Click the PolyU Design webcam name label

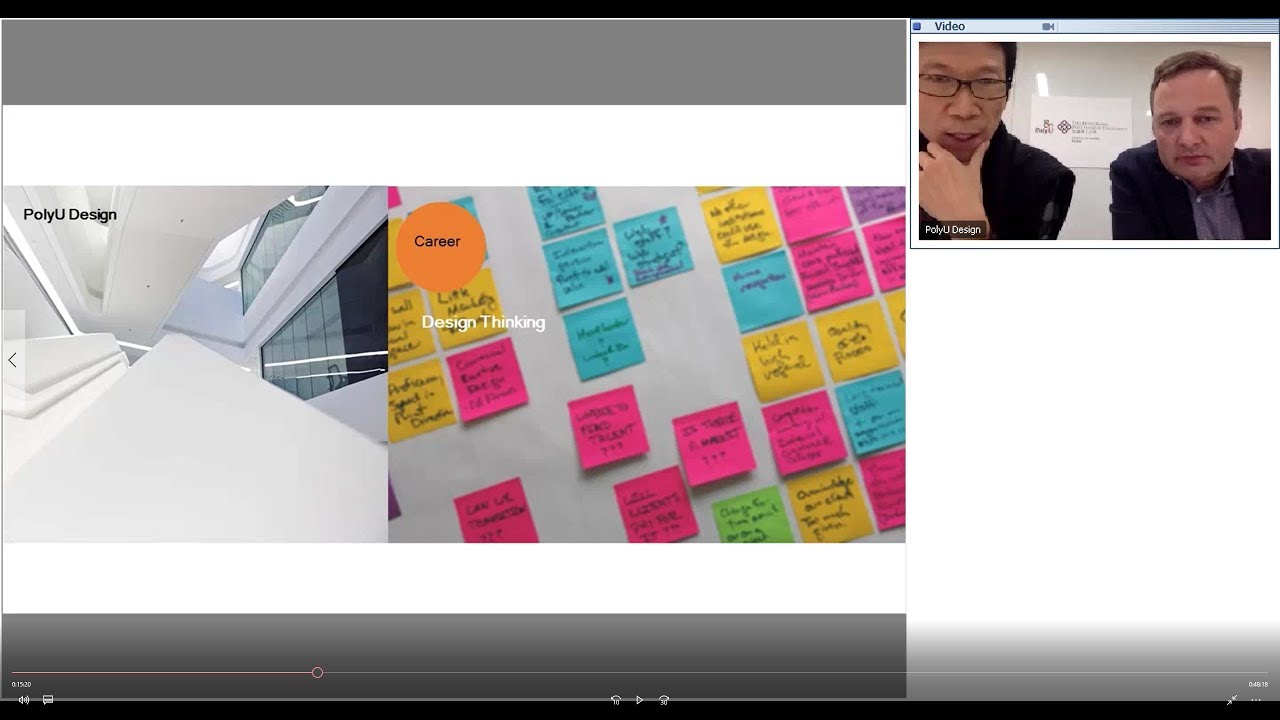953,230
